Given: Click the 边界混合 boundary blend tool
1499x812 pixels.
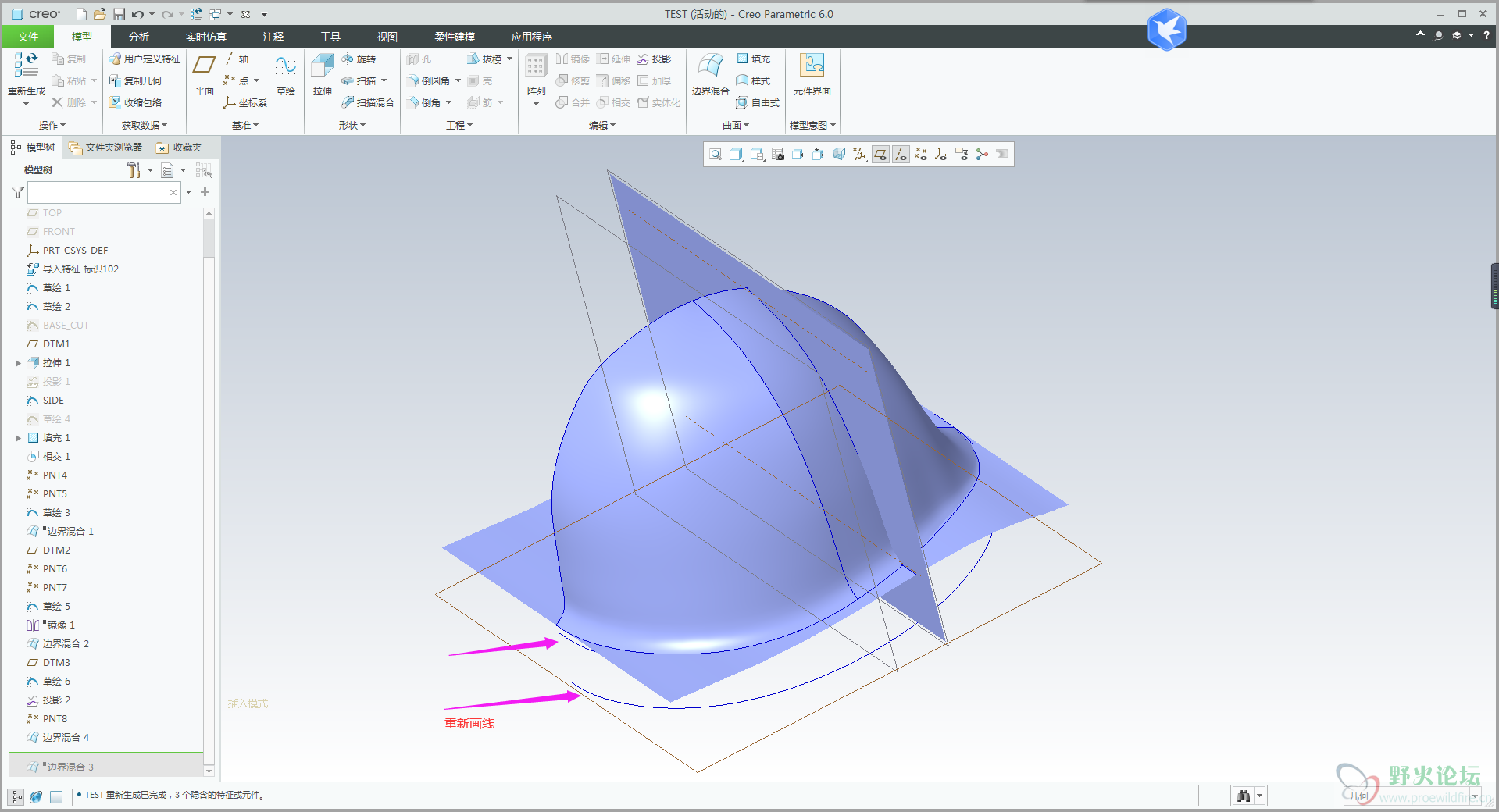Looking at the screenshot, I should point(710,75).
